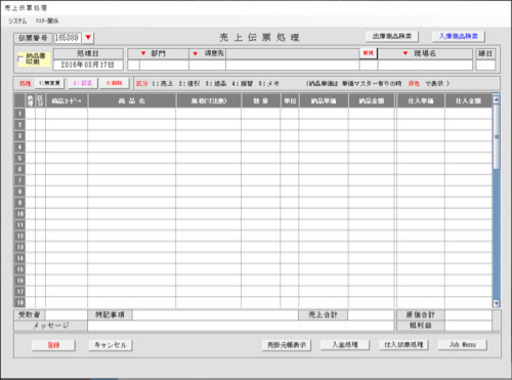Click the 数量 cell in row 2
Screen dimensions: 512x380
point(261,125)
